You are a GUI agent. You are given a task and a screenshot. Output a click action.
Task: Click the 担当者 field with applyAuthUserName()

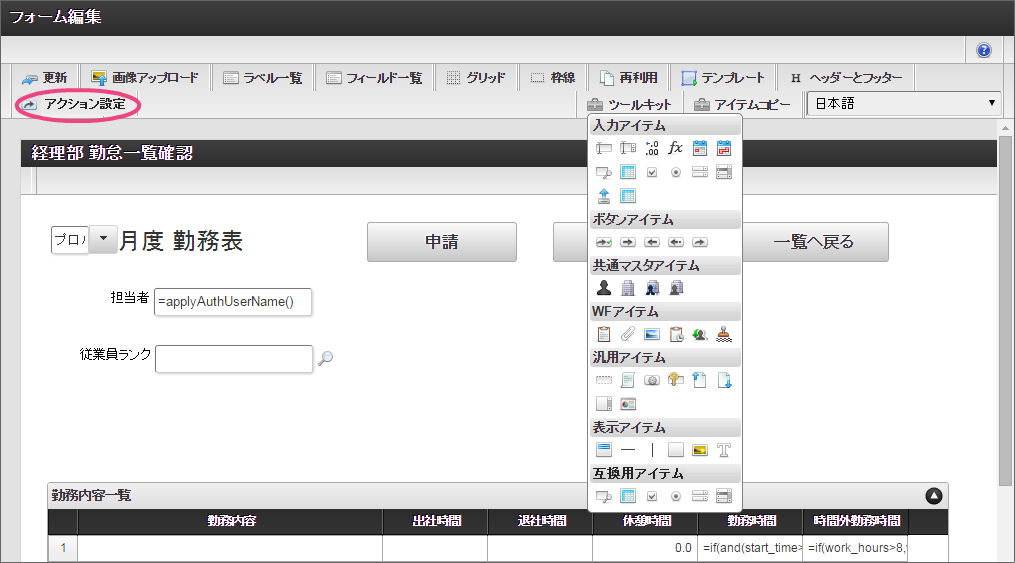point(233,302)
